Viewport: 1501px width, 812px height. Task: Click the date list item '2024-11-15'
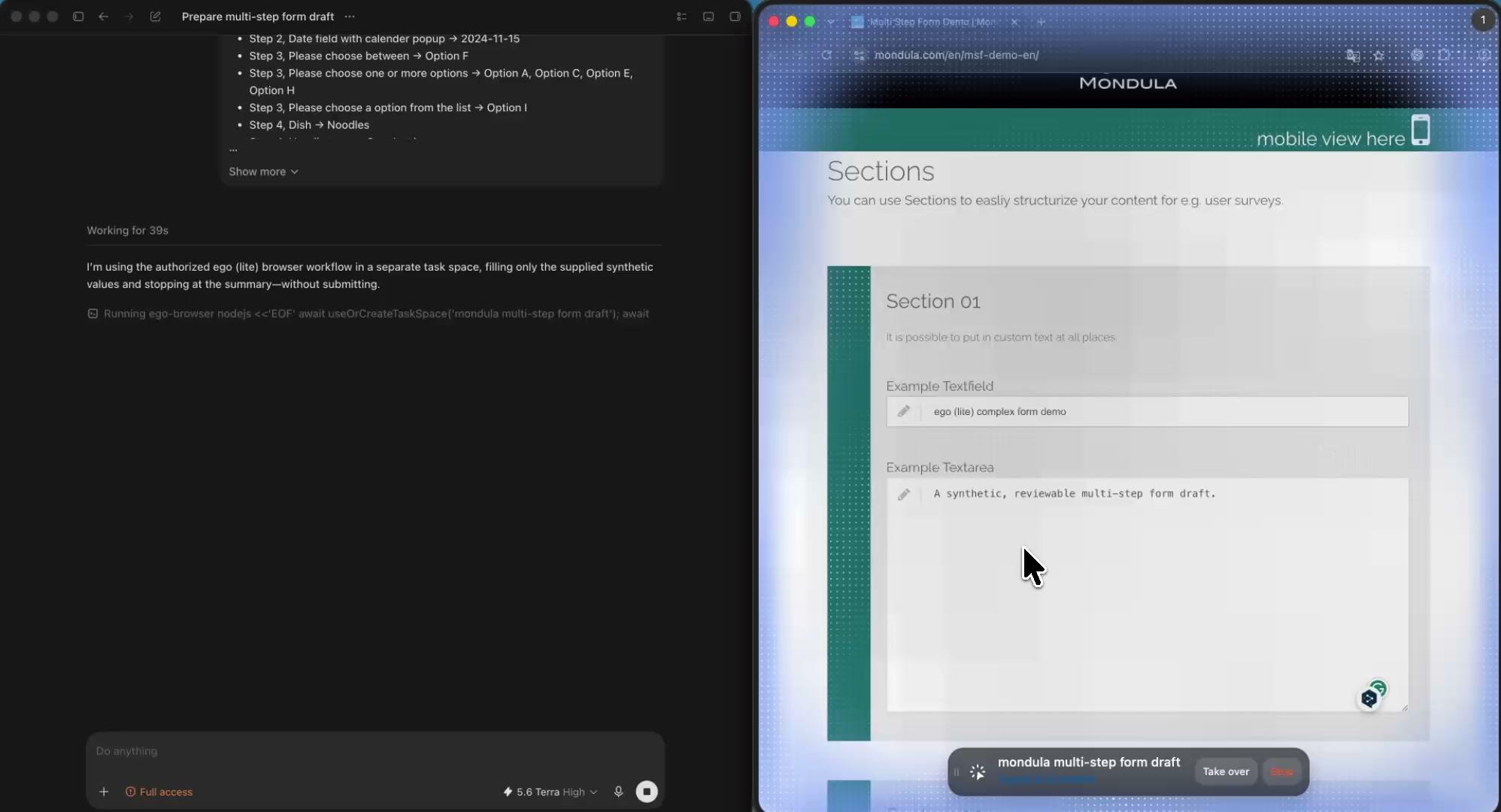(x=384, y=38)
